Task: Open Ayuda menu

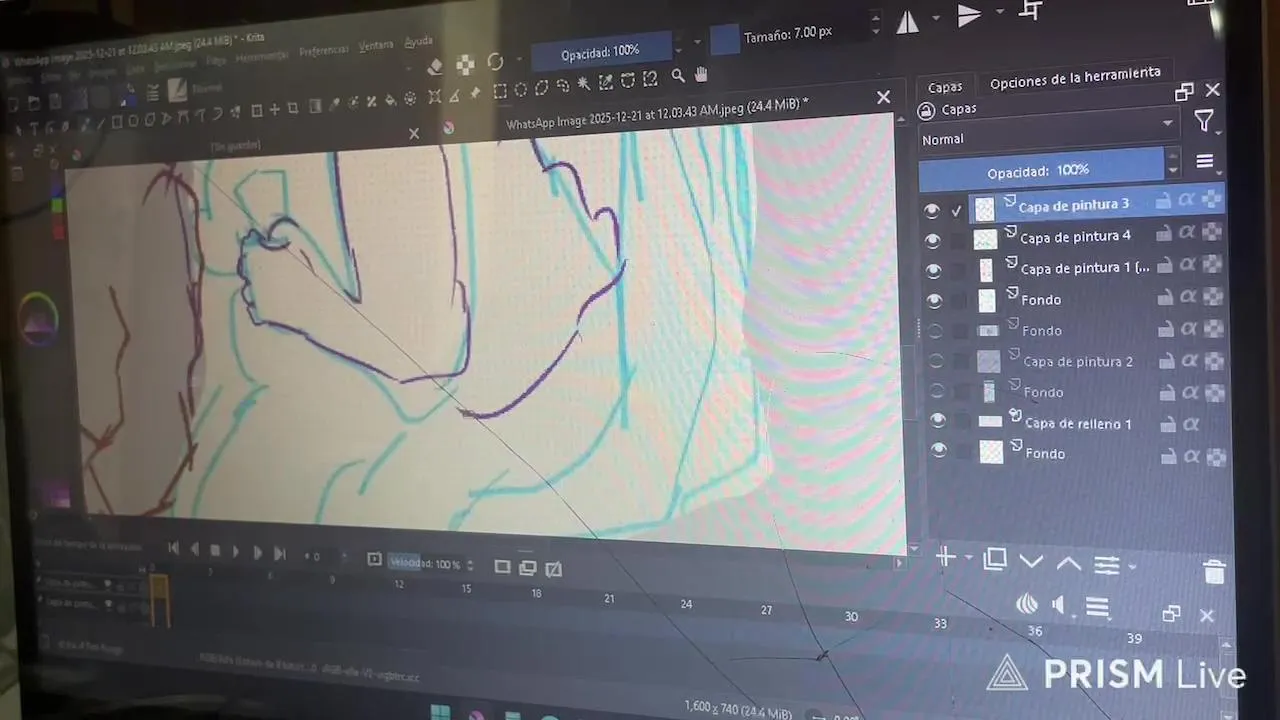Action: (418, 42)
